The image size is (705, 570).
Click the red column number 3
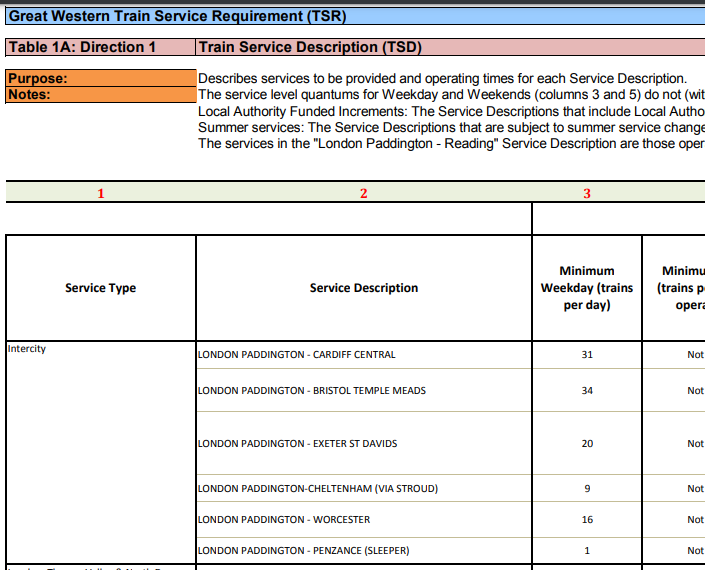pos(587,193)
